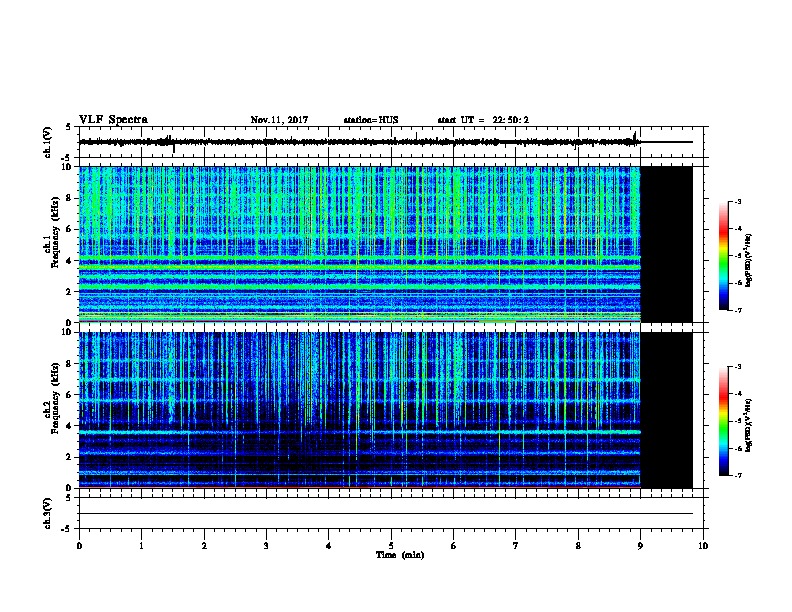Click the ch.3(V) axis label

pyautogui.click(x=47, y=513)
